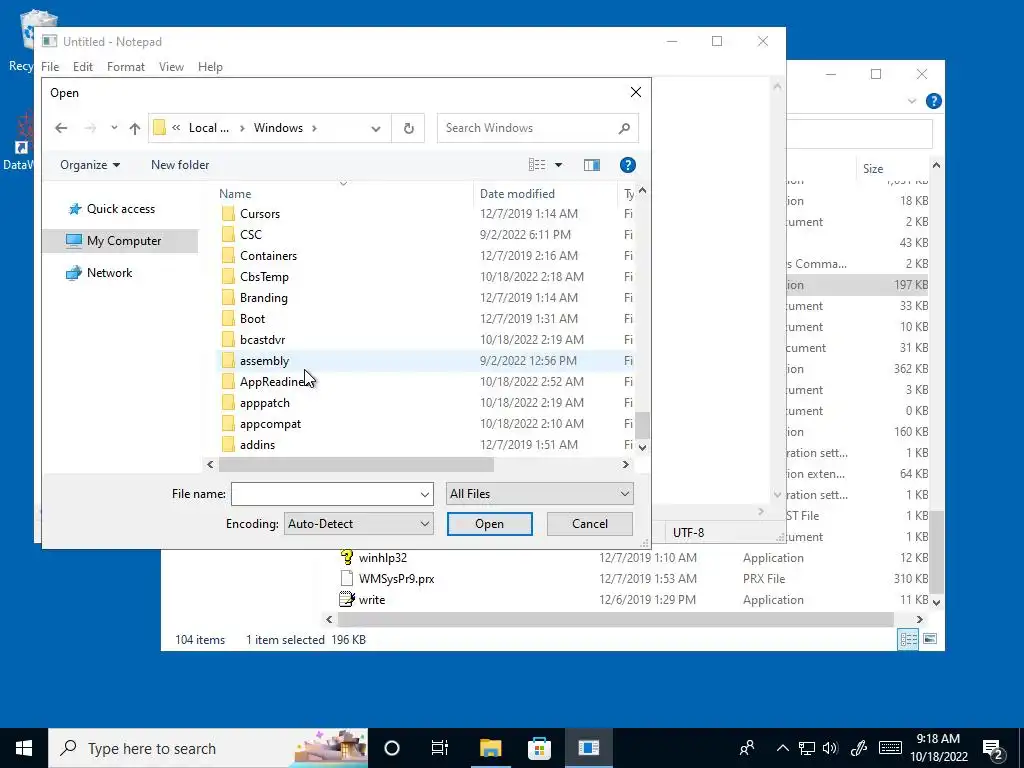Click the Cortana circle on taskbar

click(x=391, y=748)
